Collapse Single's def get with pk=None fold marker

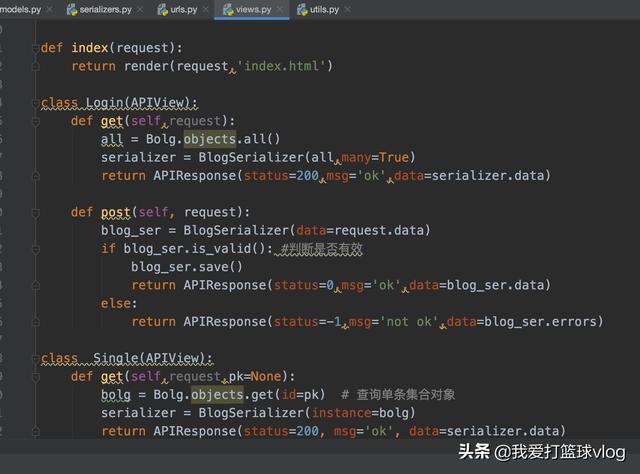[x=36, y=377]
